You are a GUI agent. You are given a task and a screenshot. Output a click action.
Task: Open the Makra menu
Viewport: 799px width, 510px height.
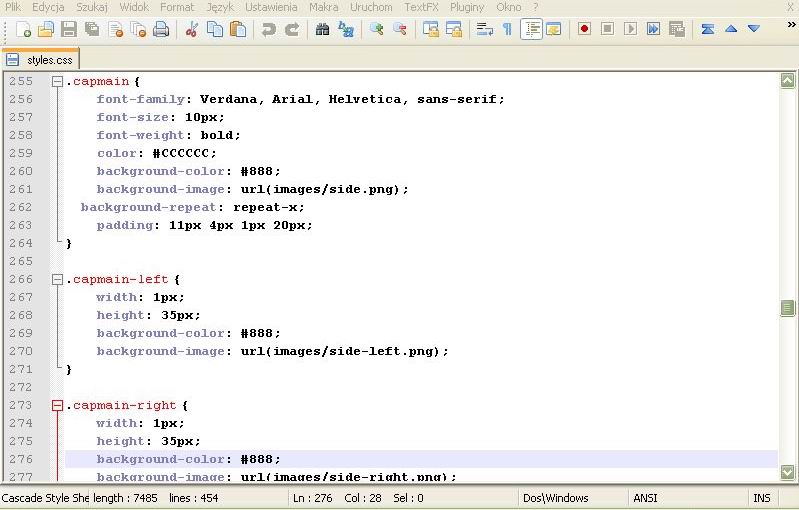click(x=324, y=7)
